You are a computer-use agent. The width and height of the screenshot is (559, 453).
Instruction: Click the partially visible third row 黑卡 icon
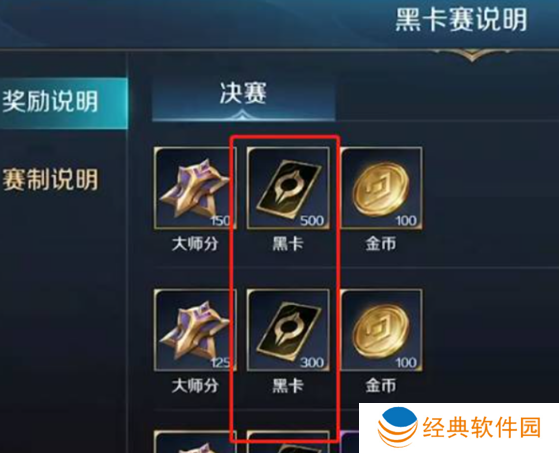click(288, 442)
